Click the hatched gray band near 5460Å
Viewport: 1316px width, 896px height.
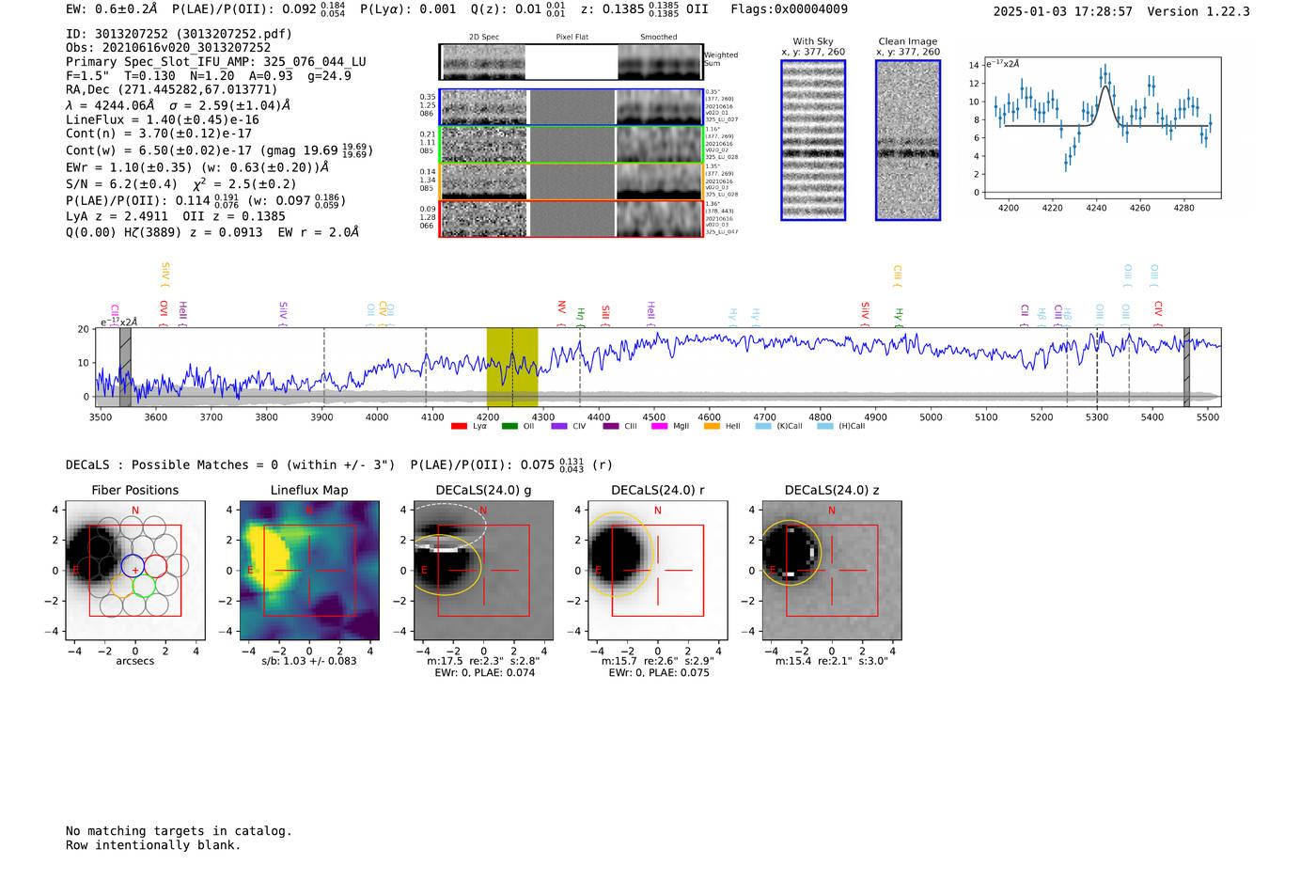(x=1186, y=367)
